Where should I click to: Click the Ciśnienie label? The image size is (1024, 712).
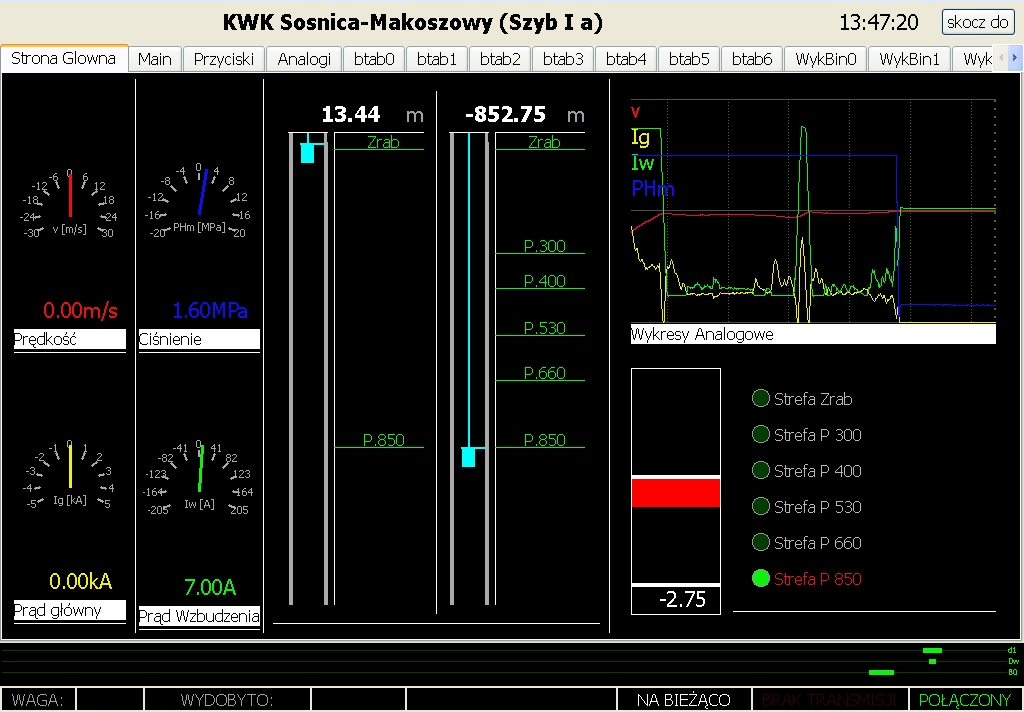pos(199,339)
